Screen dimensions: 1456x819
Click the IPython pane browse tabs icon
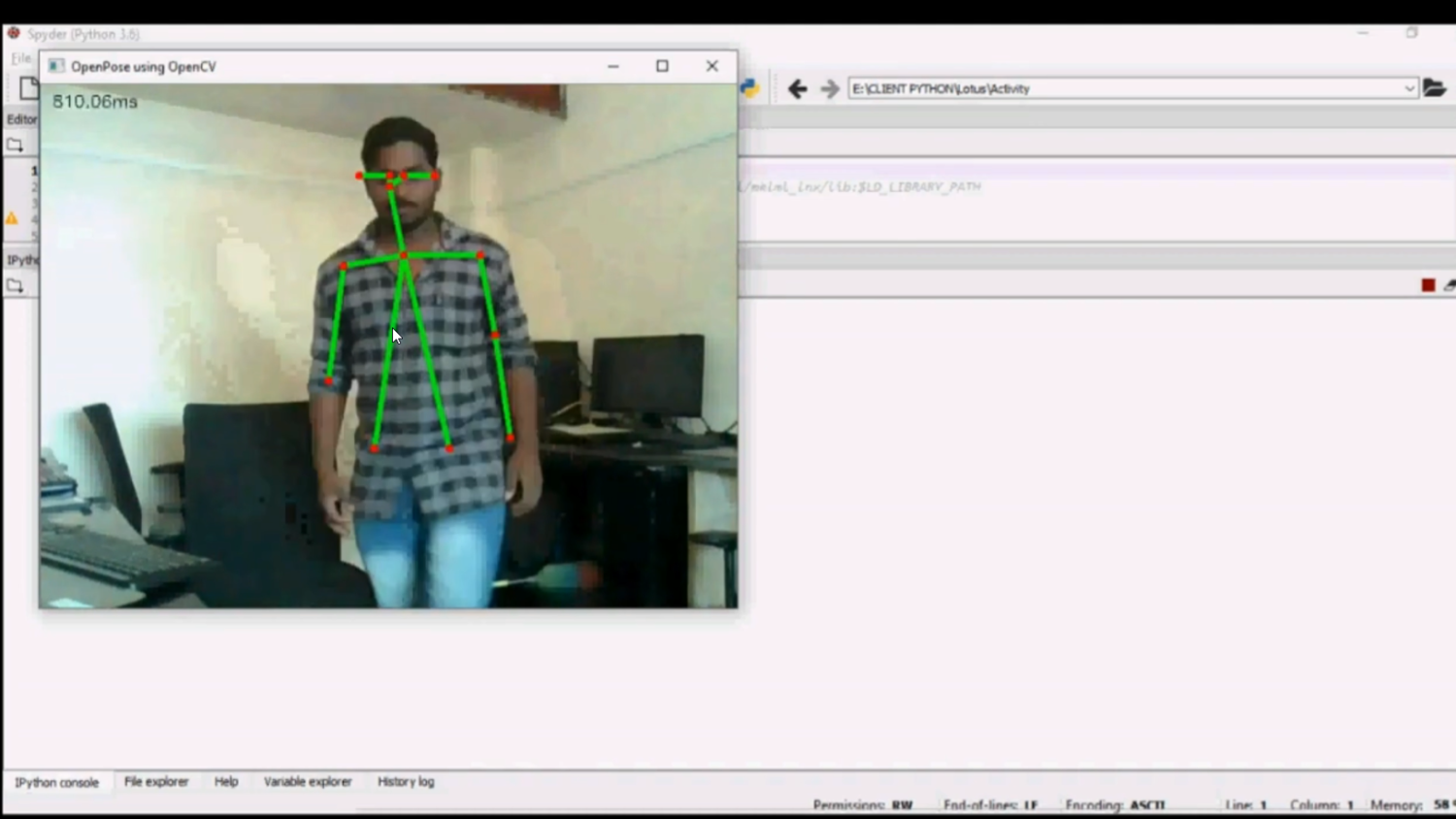tap(15, 286)
